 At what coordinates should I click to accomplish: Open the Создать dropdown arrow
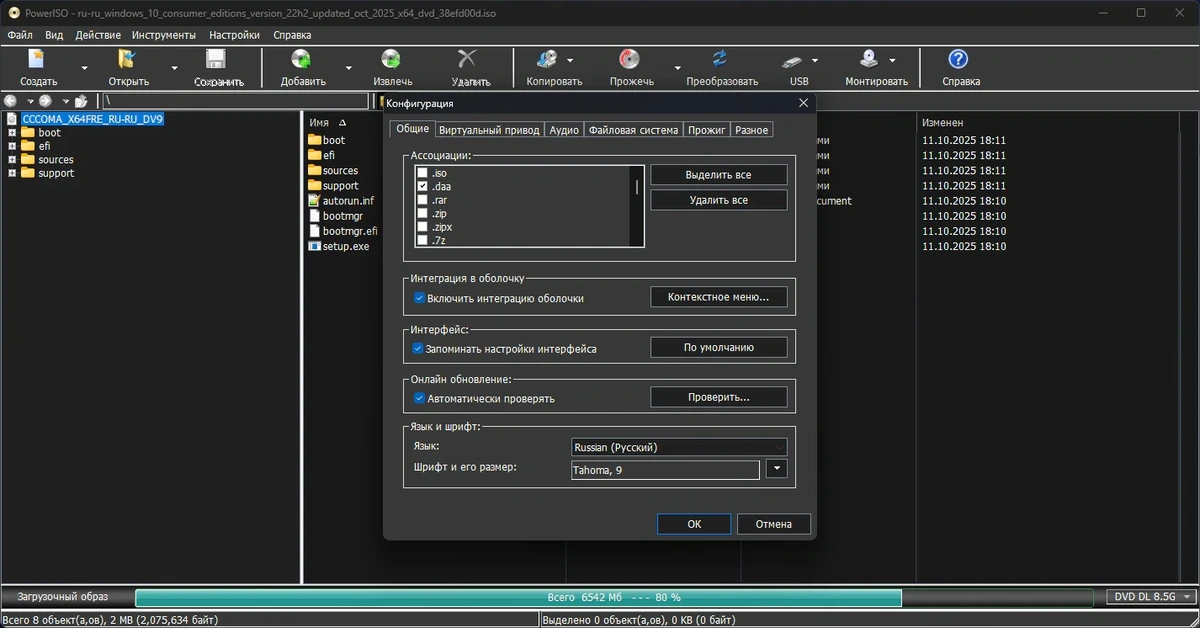pos(84,68)
